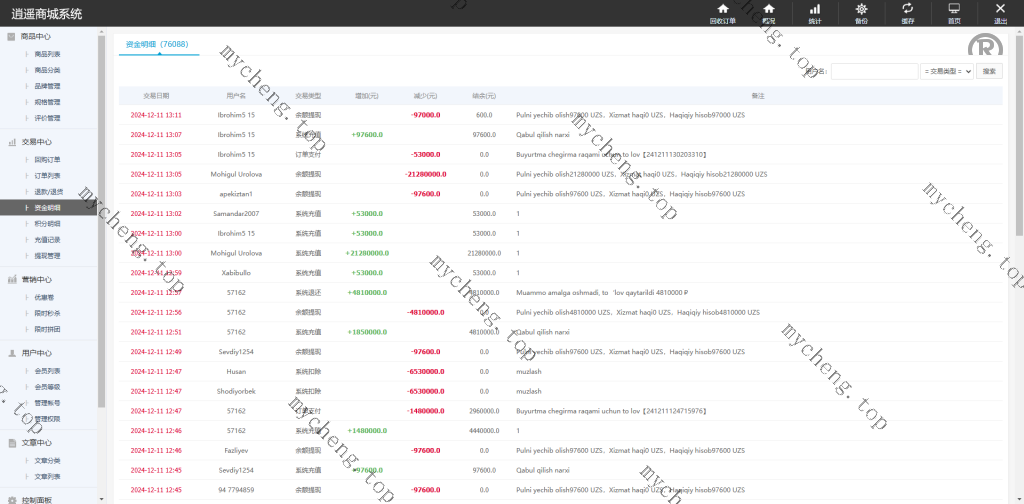Select the 资金明细 (76088) tab
The image size is (1024, 504).
tap(157, 45)
